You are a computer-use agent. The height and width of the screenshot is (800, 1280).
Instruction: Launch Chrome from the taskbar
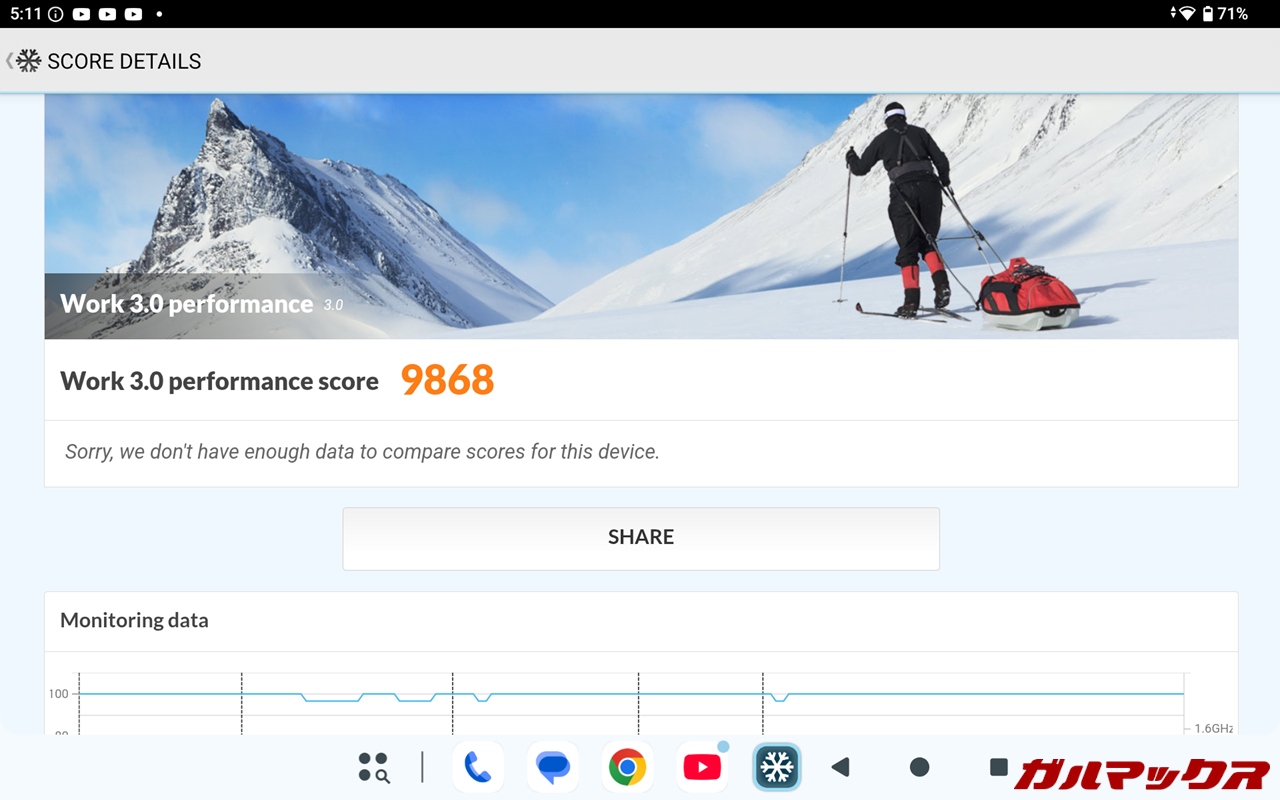pos(627,767)
